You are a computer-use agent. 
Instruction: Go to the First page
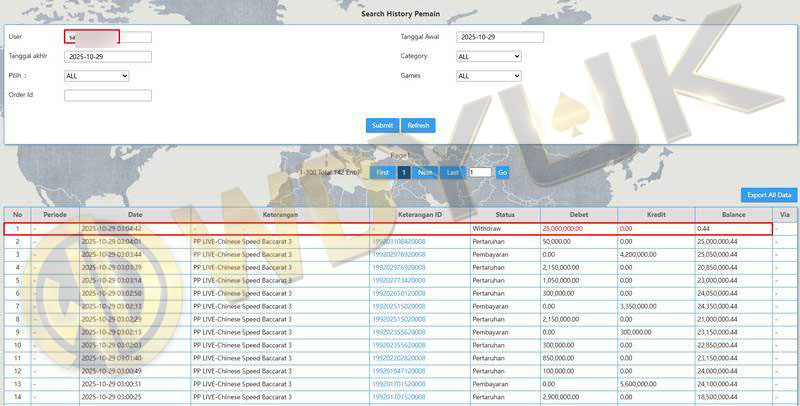pos(381,172)
